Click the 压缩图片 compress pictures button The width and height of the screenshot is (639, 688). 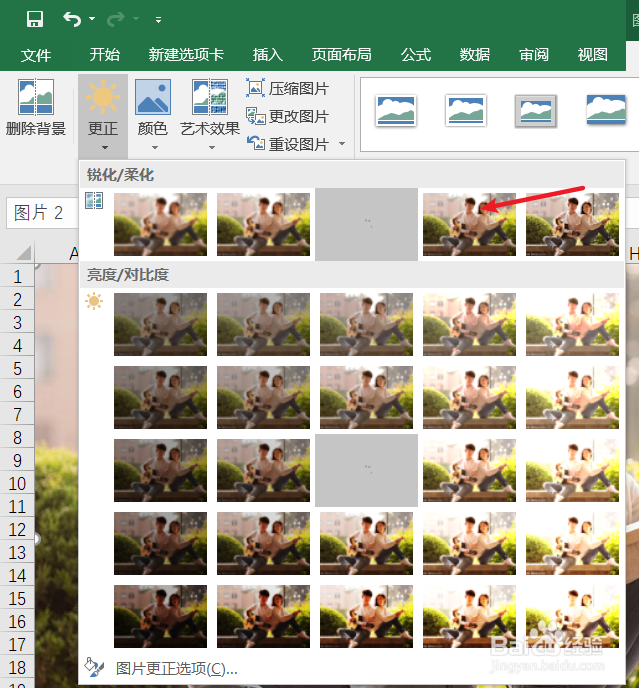pos(287,89)
